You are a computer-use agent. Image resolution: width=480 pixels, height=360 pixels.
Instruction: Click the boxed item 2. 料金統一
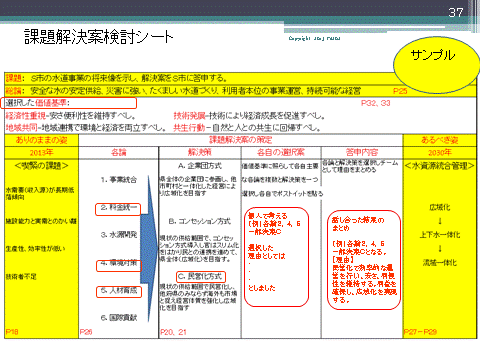pos(118,209)
